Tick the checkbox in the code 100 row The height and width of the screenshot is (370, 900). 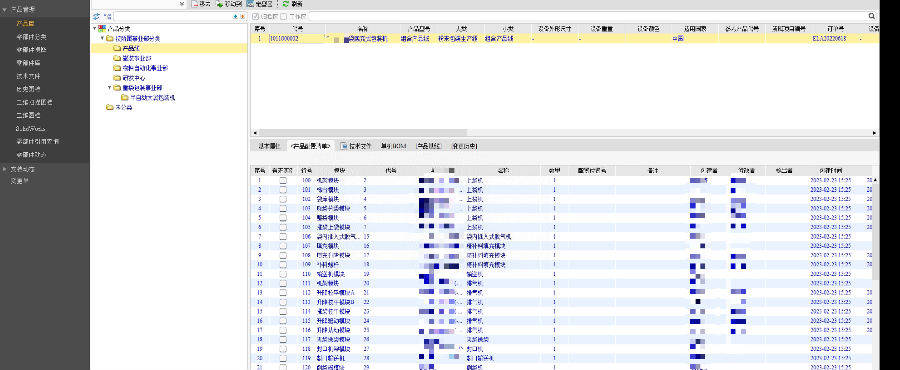(282, 180)
